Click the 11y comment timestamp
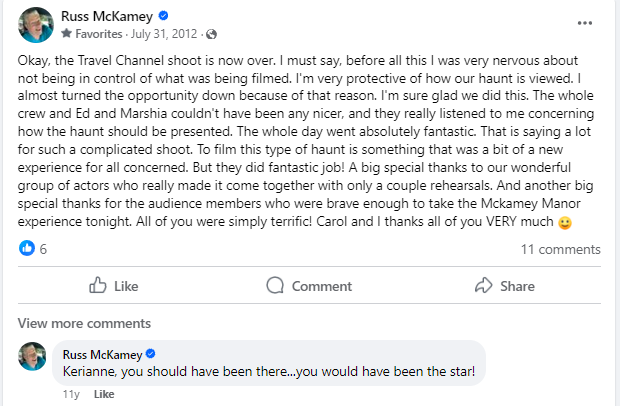The width and height of the screenshot is (620, 406). [71, 394]
